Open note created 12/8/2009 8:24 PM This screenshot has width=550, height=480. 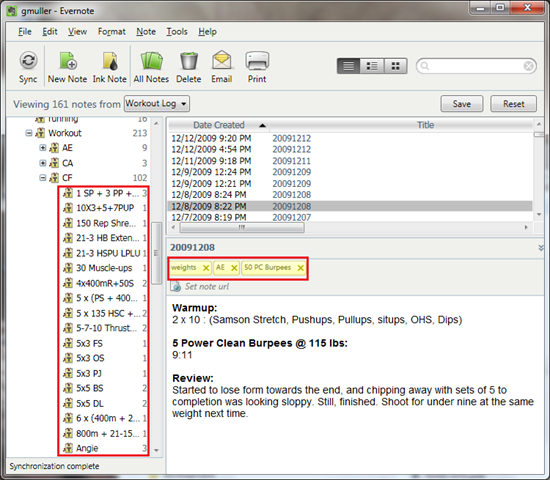350,195
